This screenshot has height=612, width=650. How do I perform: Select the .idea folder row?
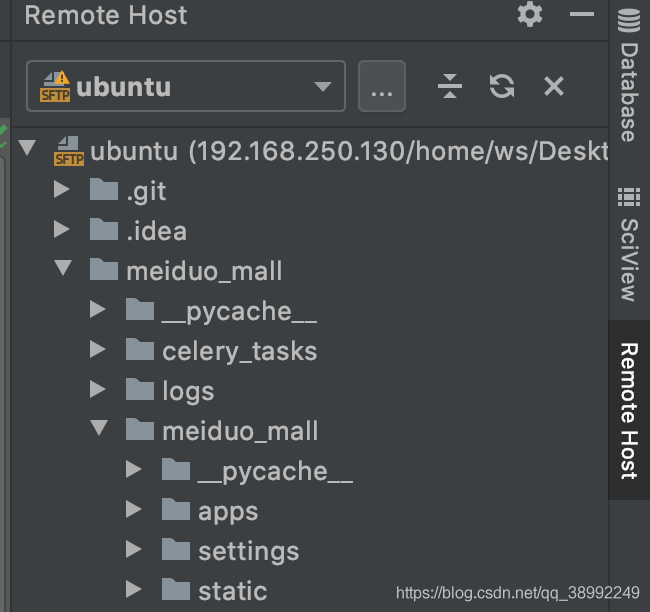(x=310, y=230)
